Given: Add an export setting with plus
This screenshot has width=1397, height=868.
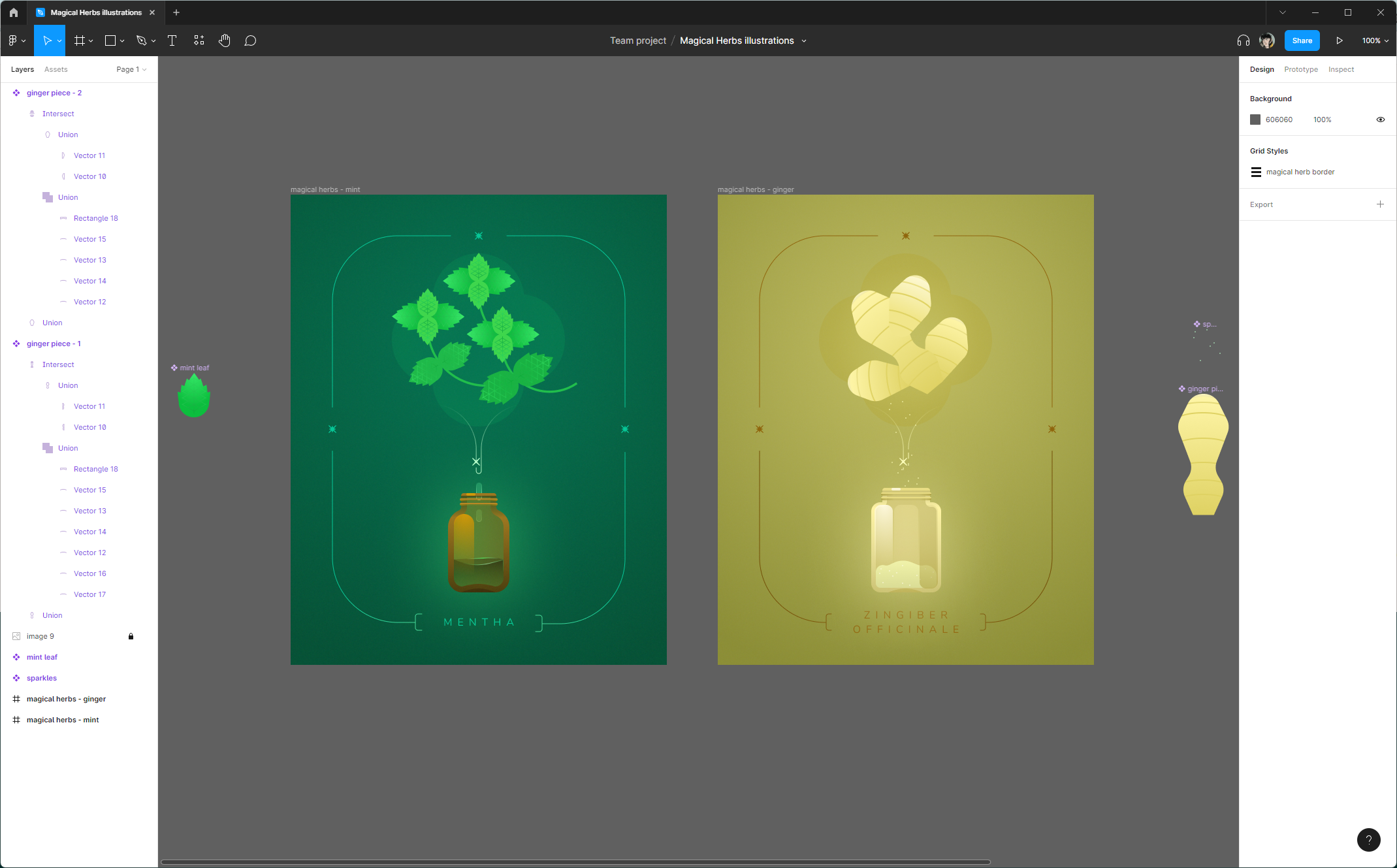Looking at the screenshot, I should point(1380,204).
